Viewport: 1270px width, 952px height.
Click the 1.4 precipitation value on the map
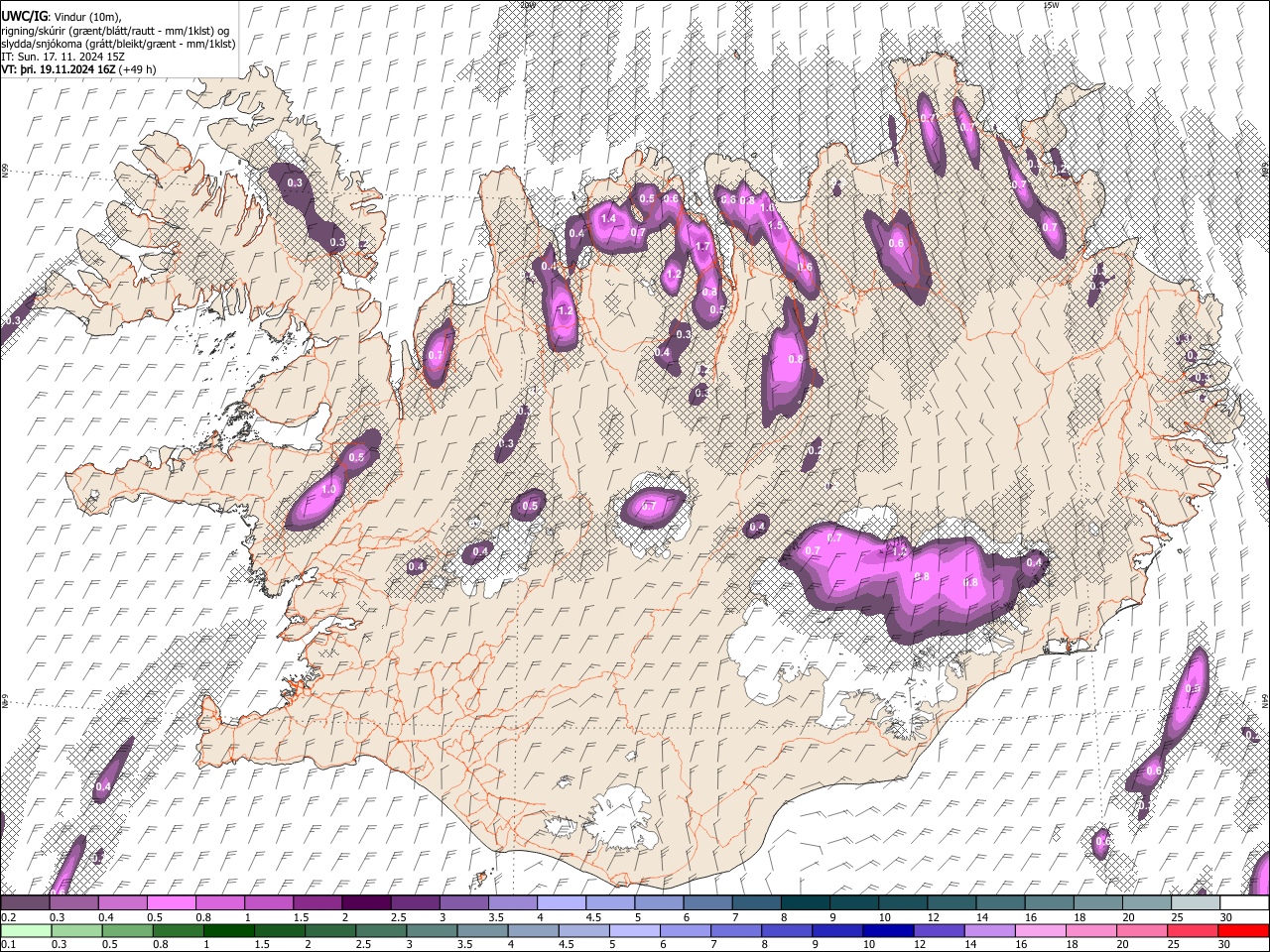pyautogui.click(x=608, y=219)
